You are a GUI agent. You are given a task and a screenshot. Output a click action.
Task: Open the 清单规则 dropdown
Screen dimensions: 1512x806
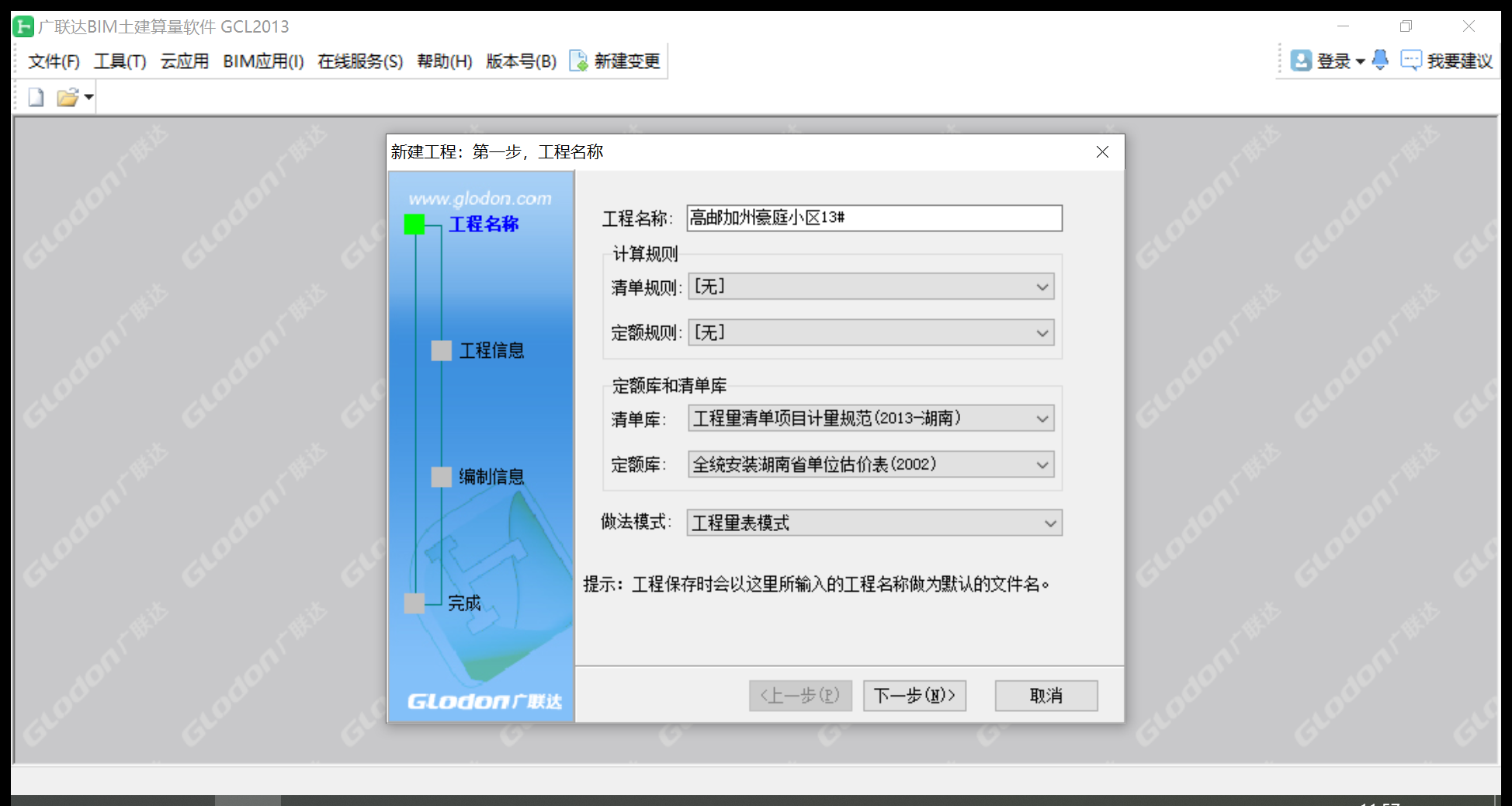pyautogui.click(x=871, y=287)
